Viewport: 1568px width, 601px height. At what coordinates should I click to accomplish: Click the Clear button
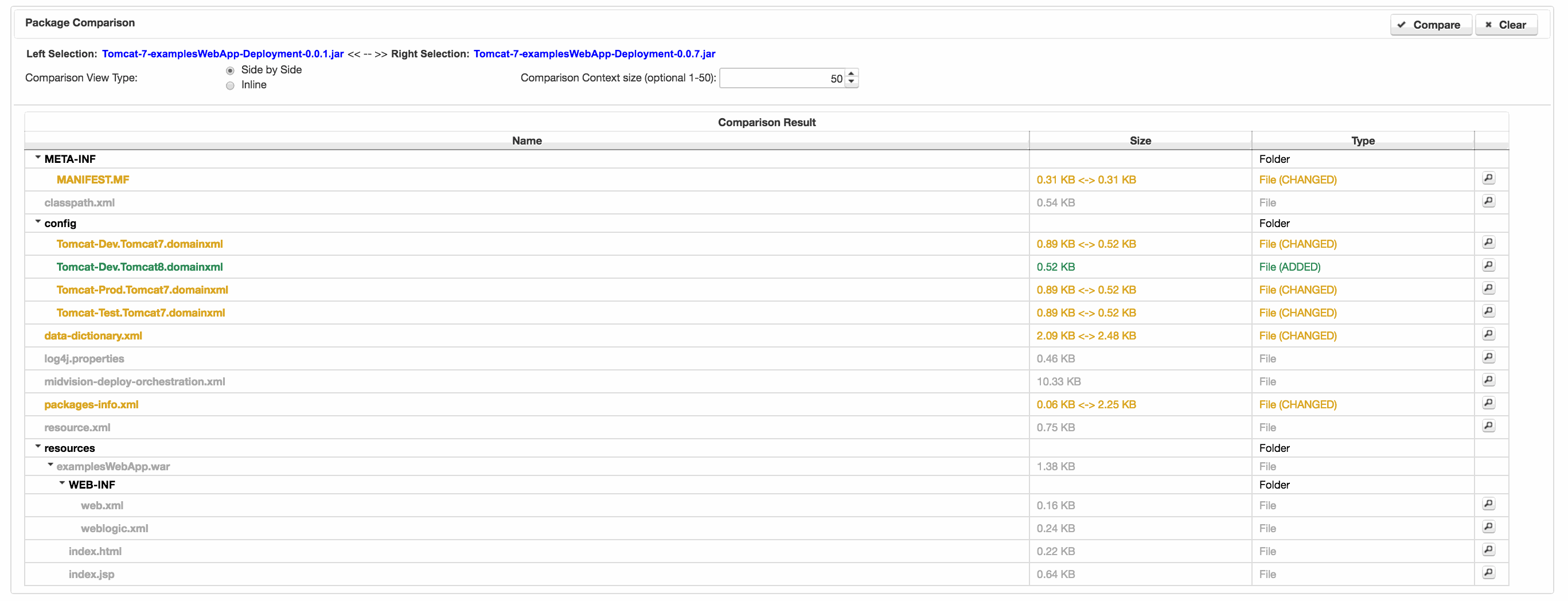coord(1506,25)
